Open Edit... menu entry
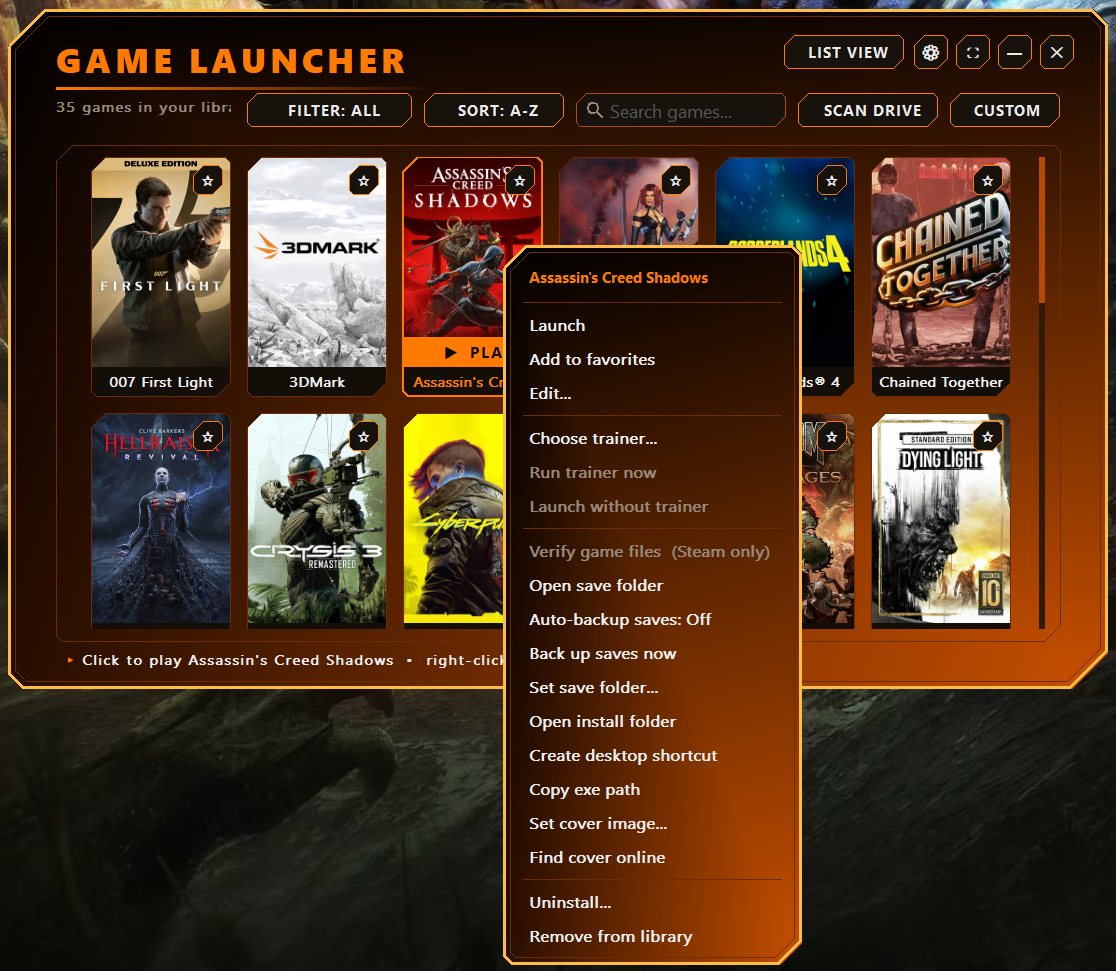The image size is (1116, 971). coord(652,394)
